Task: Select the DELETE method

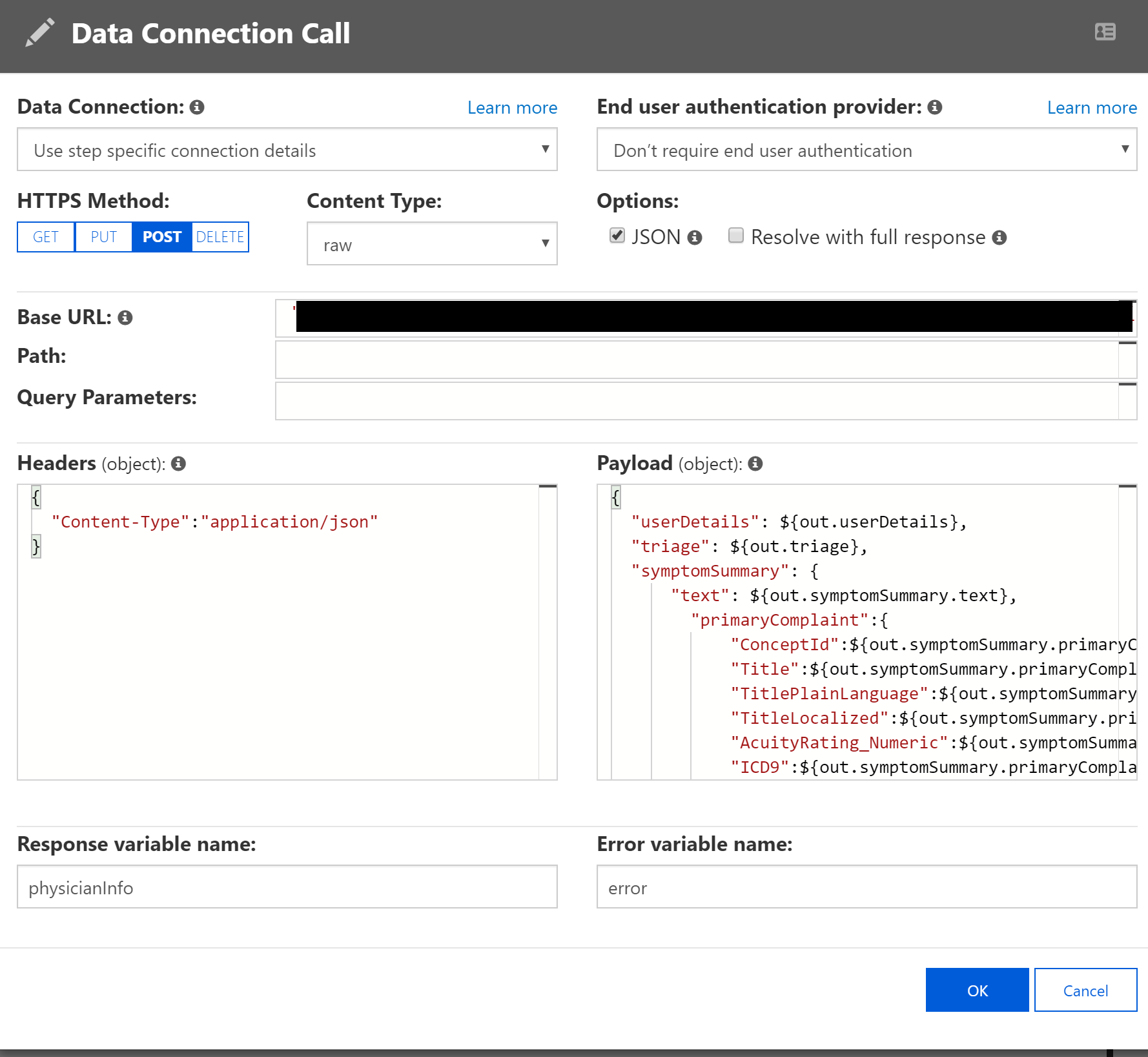Action: pyautogui.click(x=220, y=237)
